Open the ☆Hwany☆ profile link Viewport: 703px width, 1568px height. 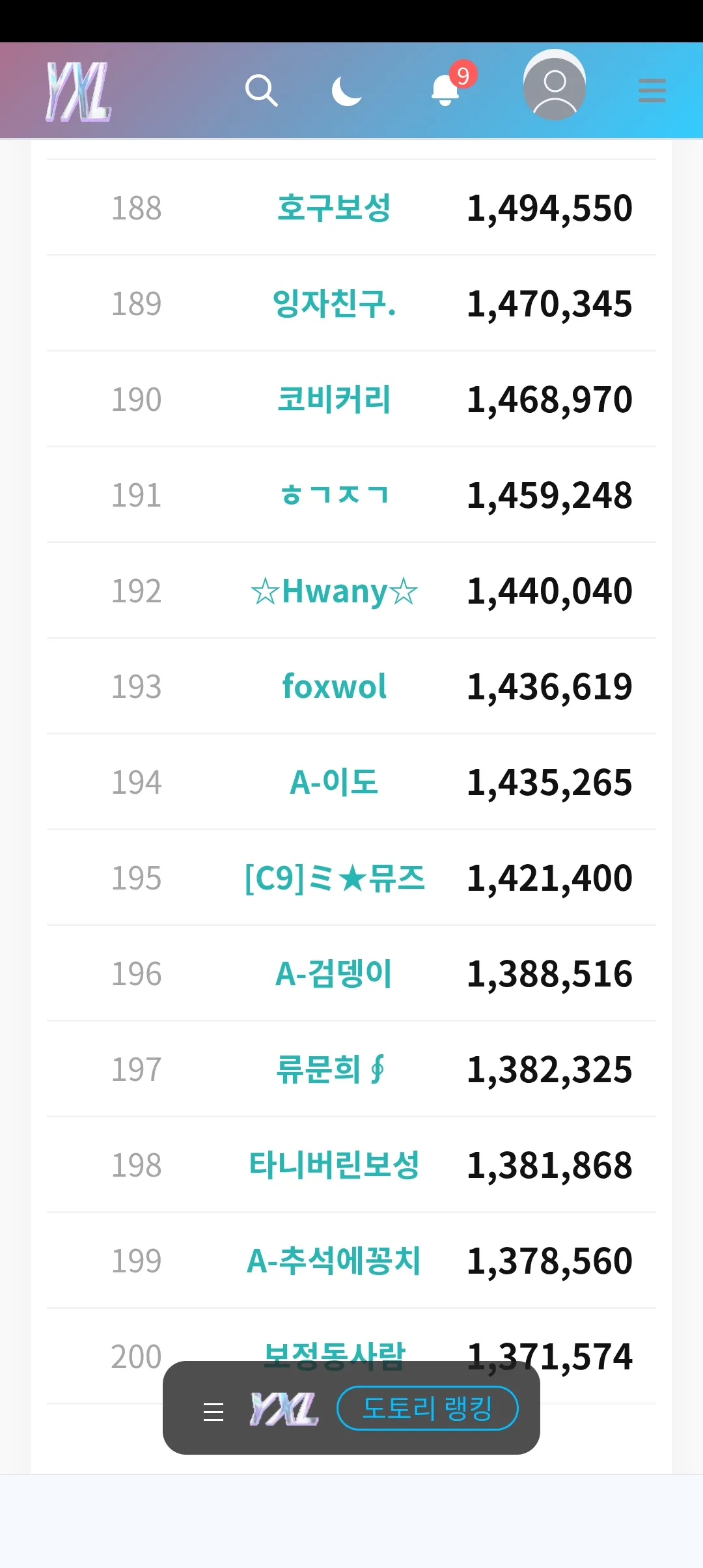[x=334, y=591]
